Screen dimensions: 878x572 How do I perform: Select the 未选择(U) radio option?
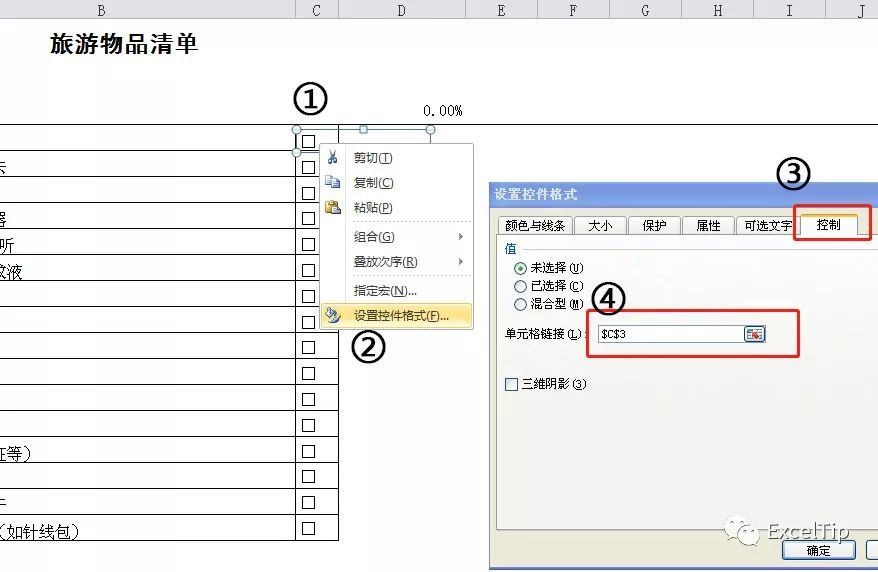click(x=549, y=268)
